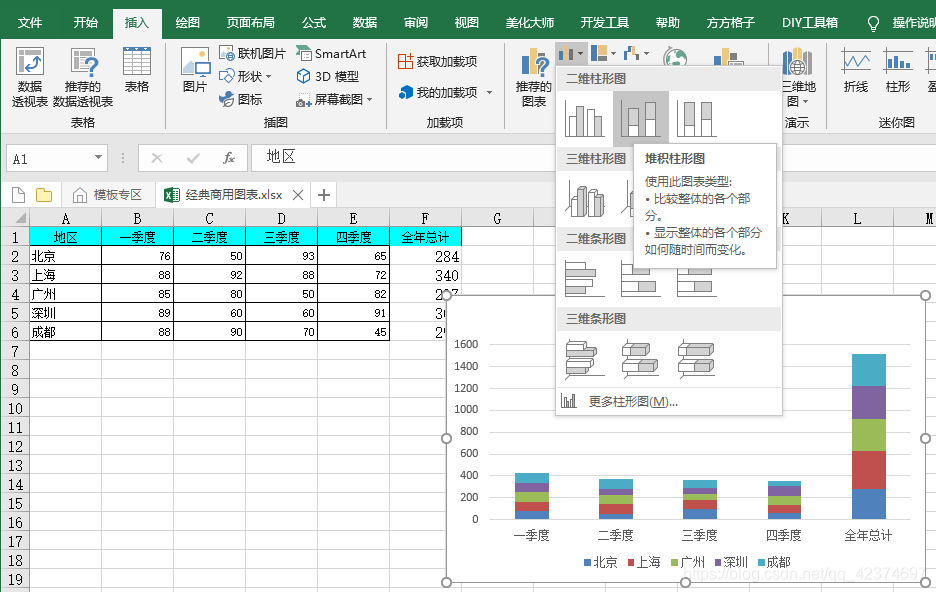Click the 成都 legend entry
Viewport: 936px width, 592px height.
point(774,562)
